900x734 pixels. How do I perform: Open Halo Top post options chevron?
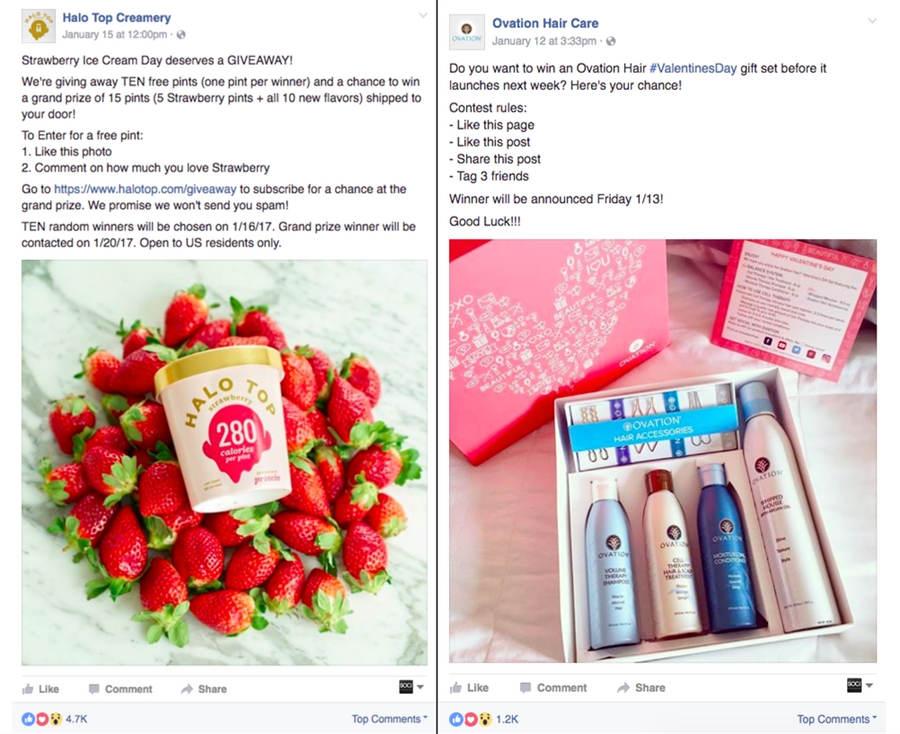pos(423,15)
